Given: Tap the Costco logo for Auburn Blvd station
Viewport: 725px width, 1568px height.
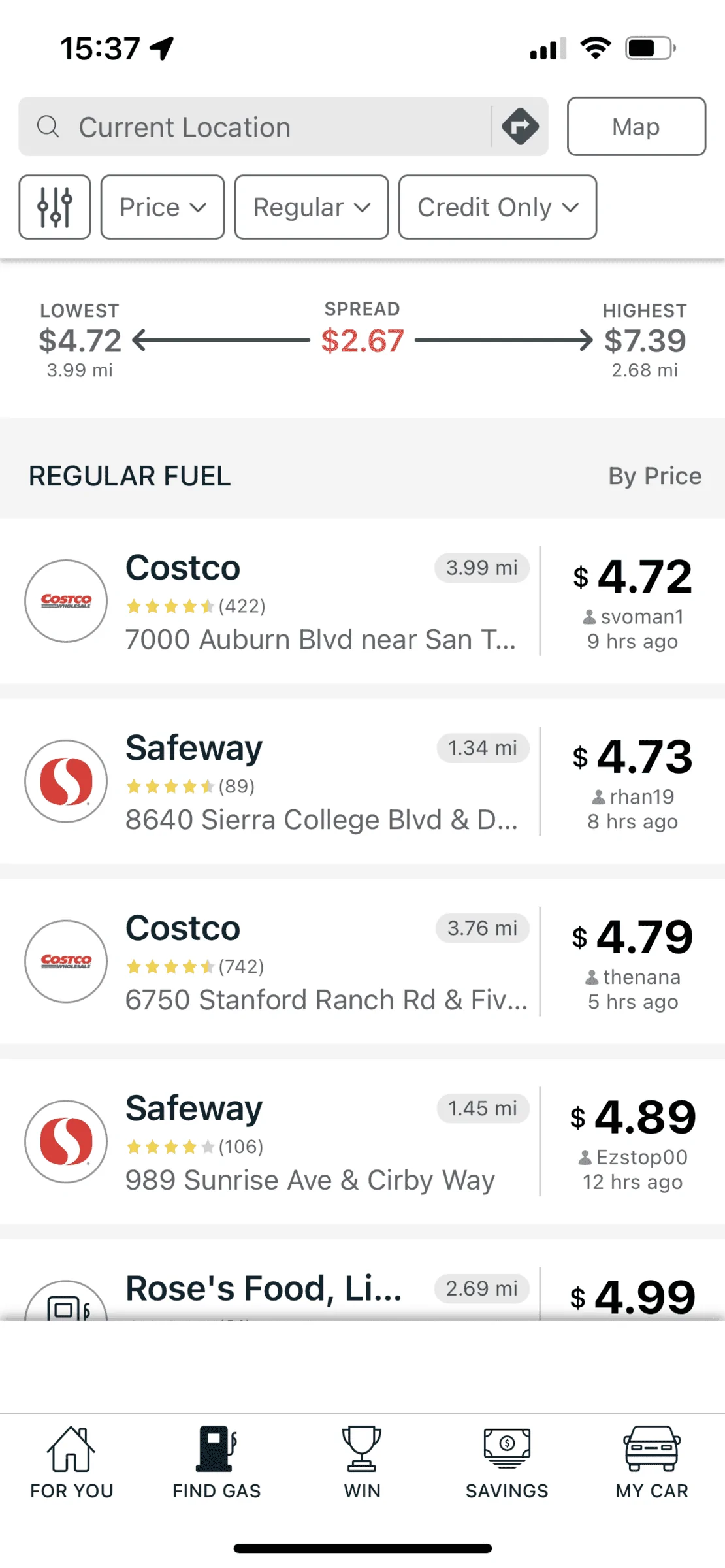Looking at the screenshot, I should (66, 600).
